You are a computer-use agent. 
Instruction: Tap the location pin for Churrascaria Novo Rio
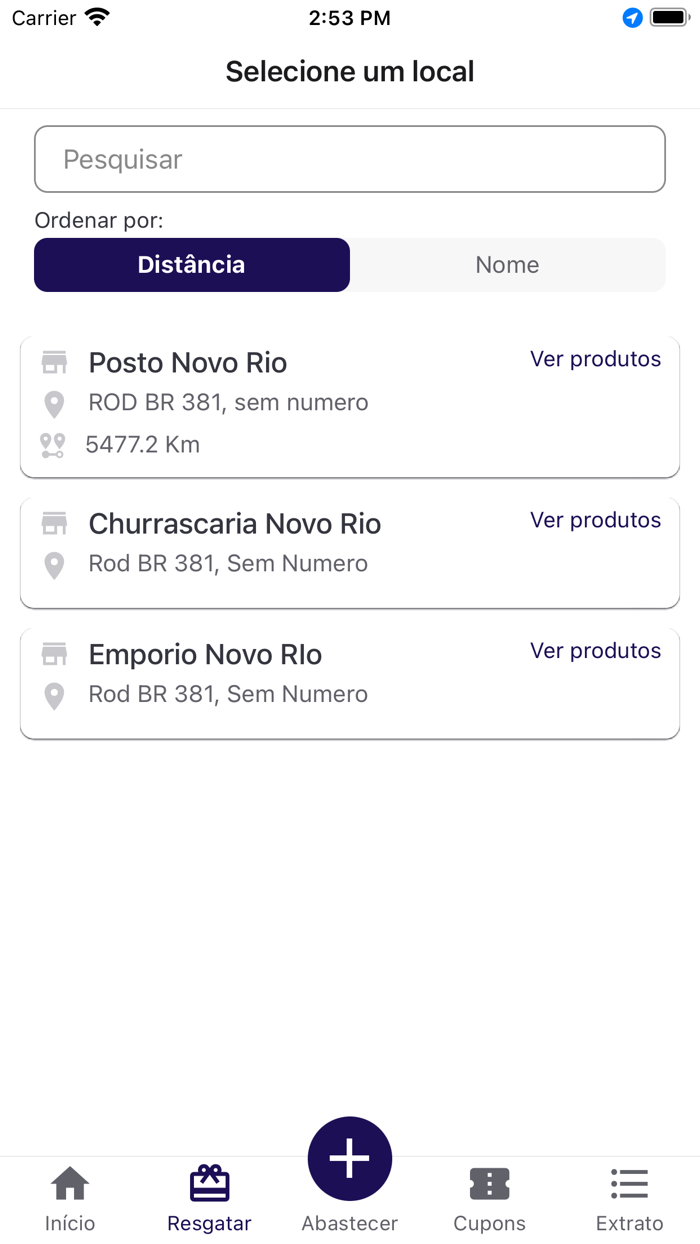pos(54,563)
